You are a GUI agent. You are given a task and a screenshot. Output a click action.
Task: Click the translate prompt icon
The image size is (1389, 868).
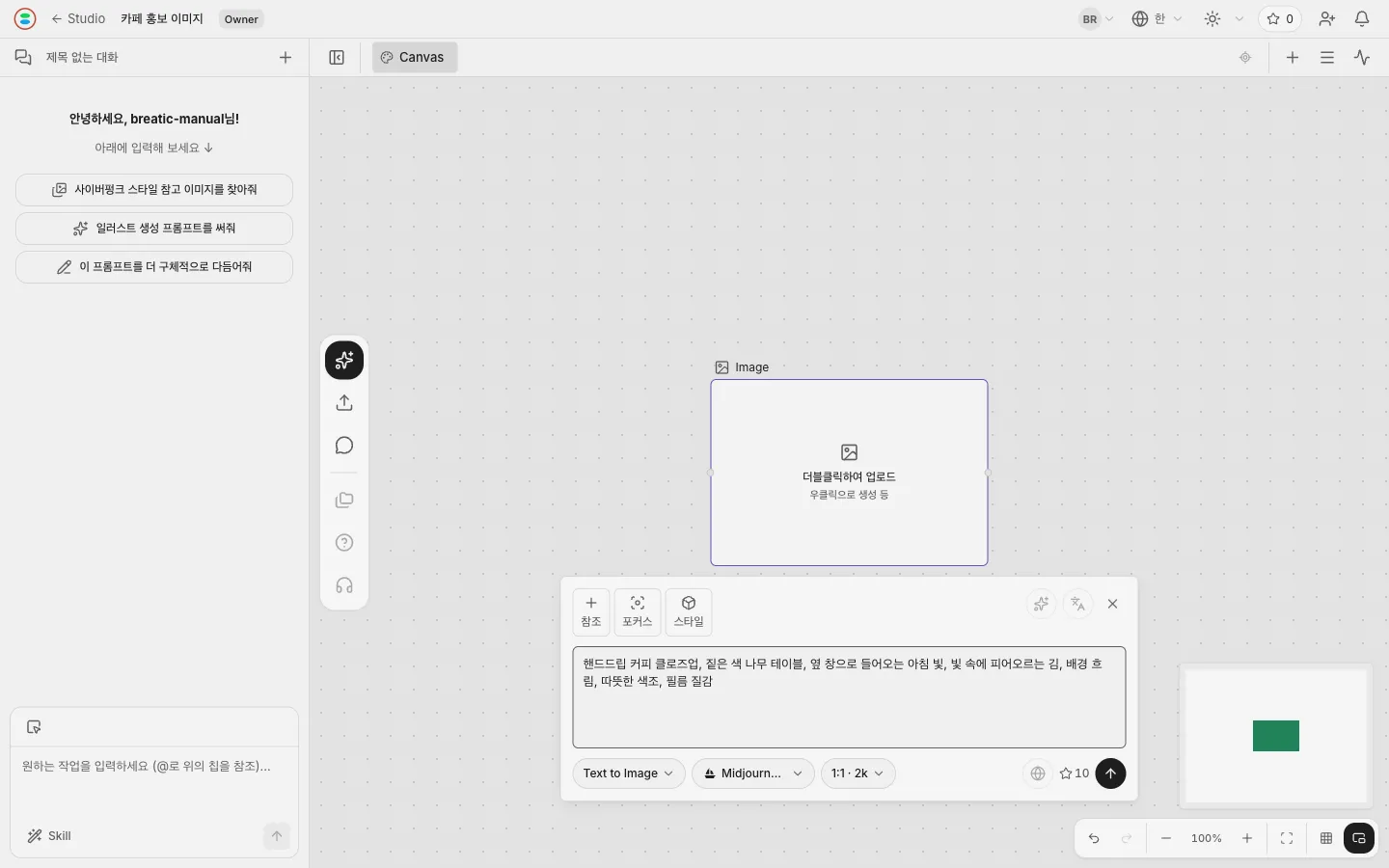click(x=1078, y=604)
